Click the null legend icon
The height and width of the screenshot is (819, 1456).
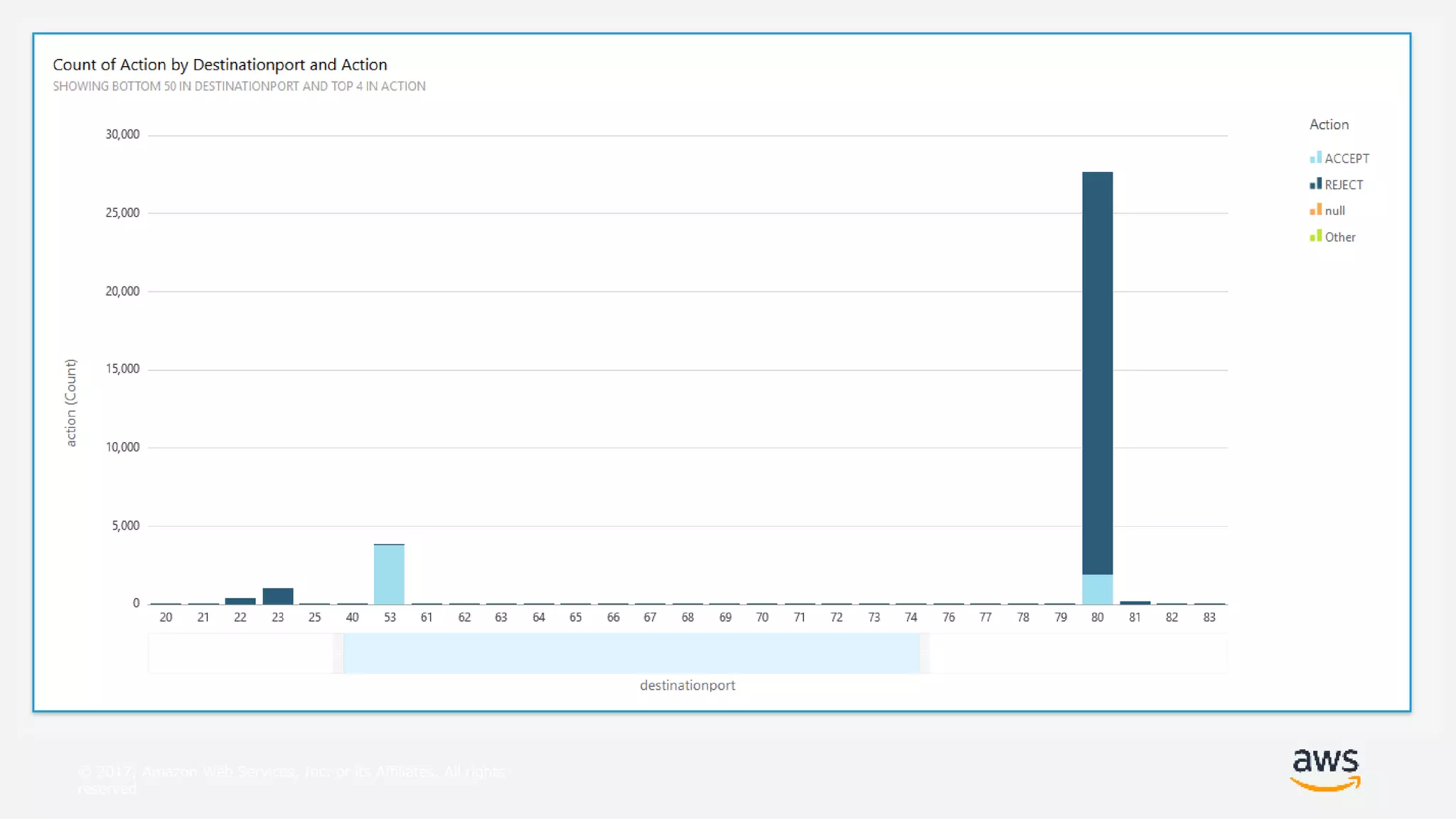[1315, 210]
